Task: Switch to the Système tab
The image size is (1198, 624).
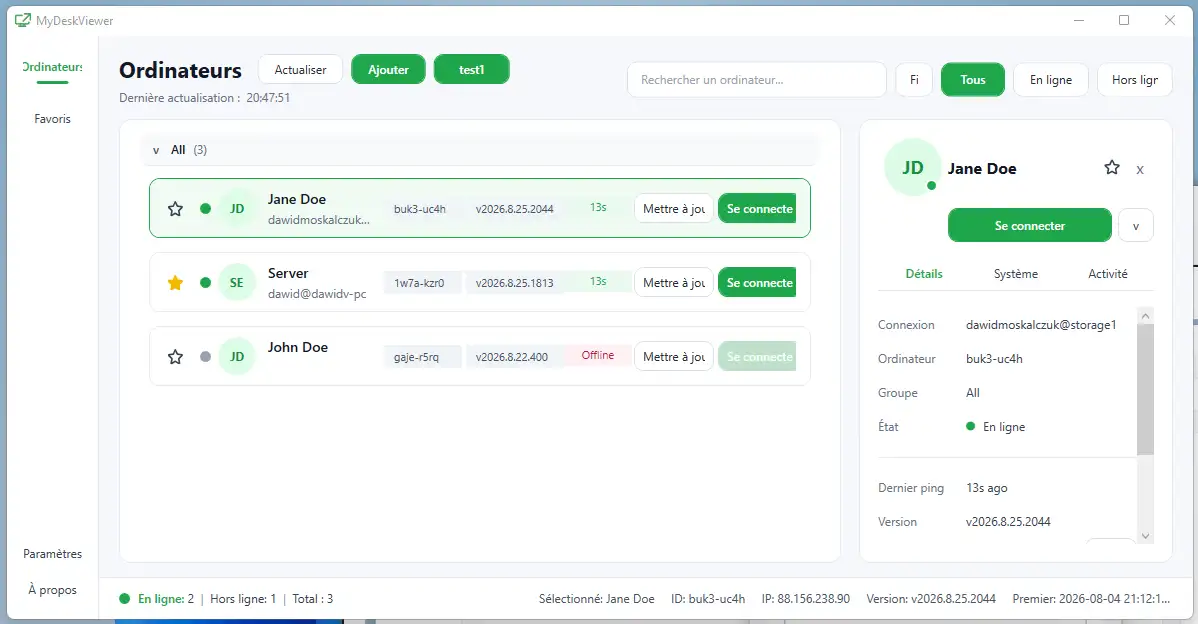Action: 1015,273
